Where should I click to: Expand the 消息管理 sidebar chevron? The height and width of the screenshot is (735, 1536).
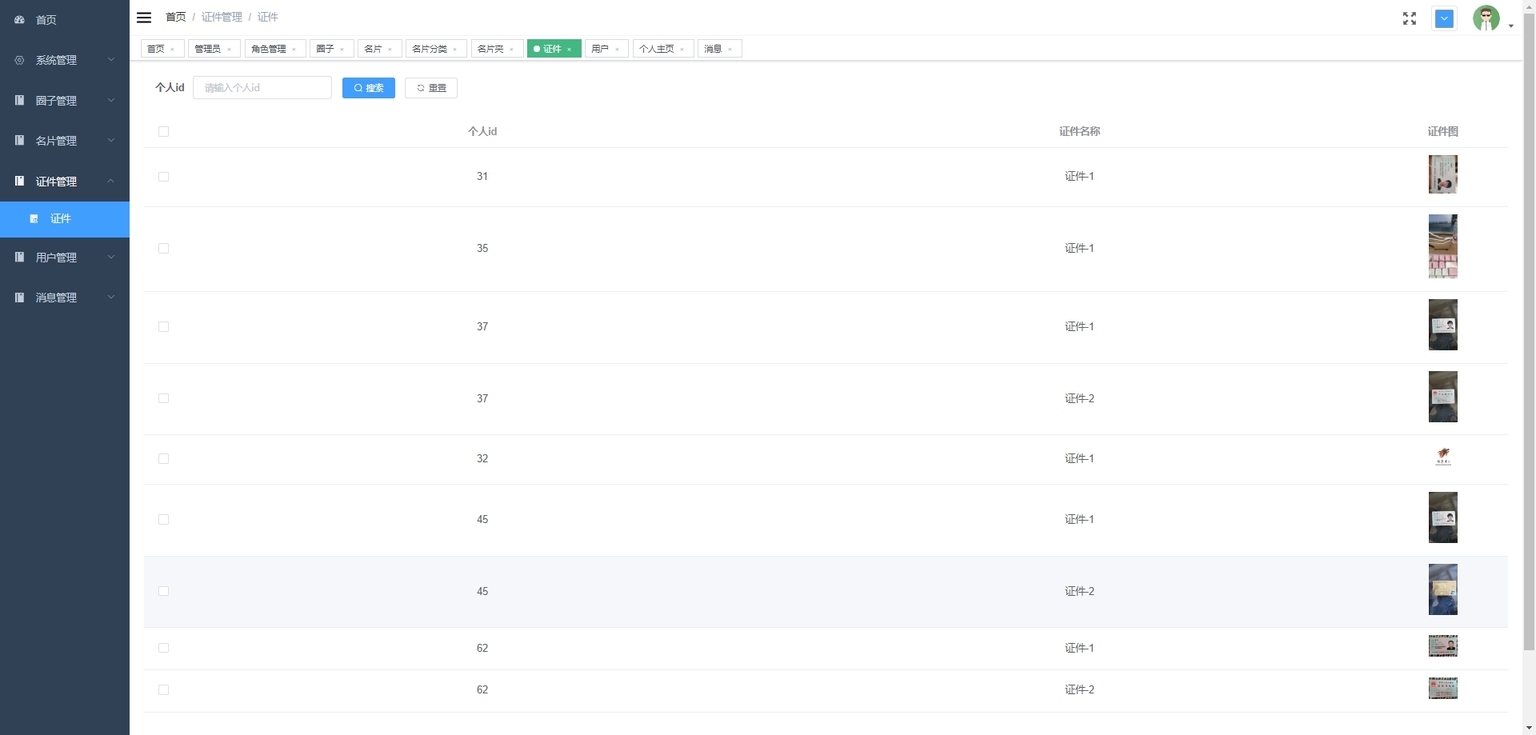click(111, 297)
